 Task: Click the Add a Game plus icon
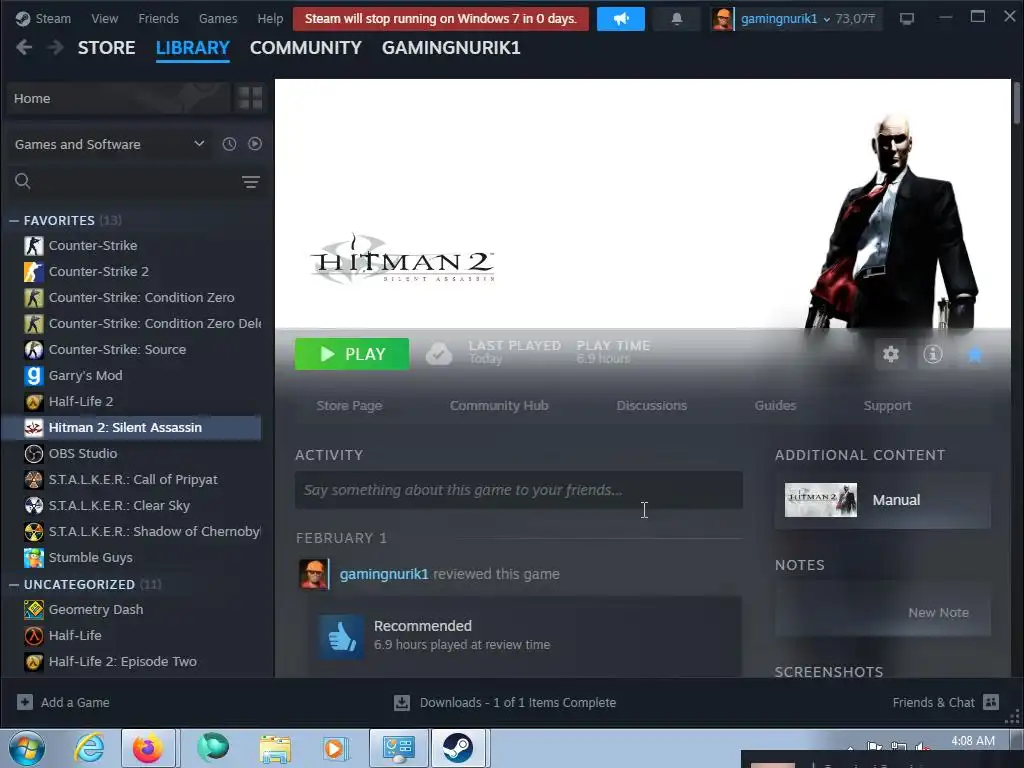pos(25,702)
